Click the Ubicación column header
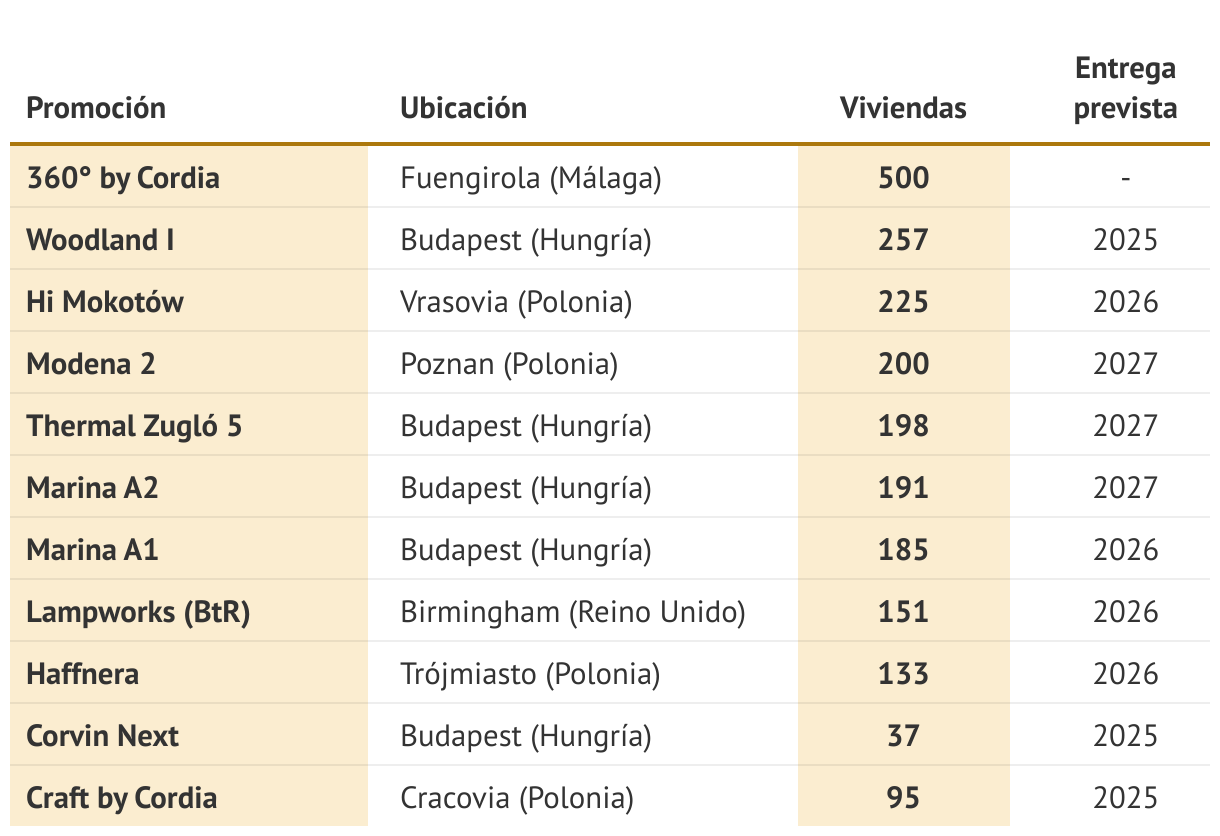Image resolution: width=1220 pixels, height=836 pixels. (x=463, y=107)
